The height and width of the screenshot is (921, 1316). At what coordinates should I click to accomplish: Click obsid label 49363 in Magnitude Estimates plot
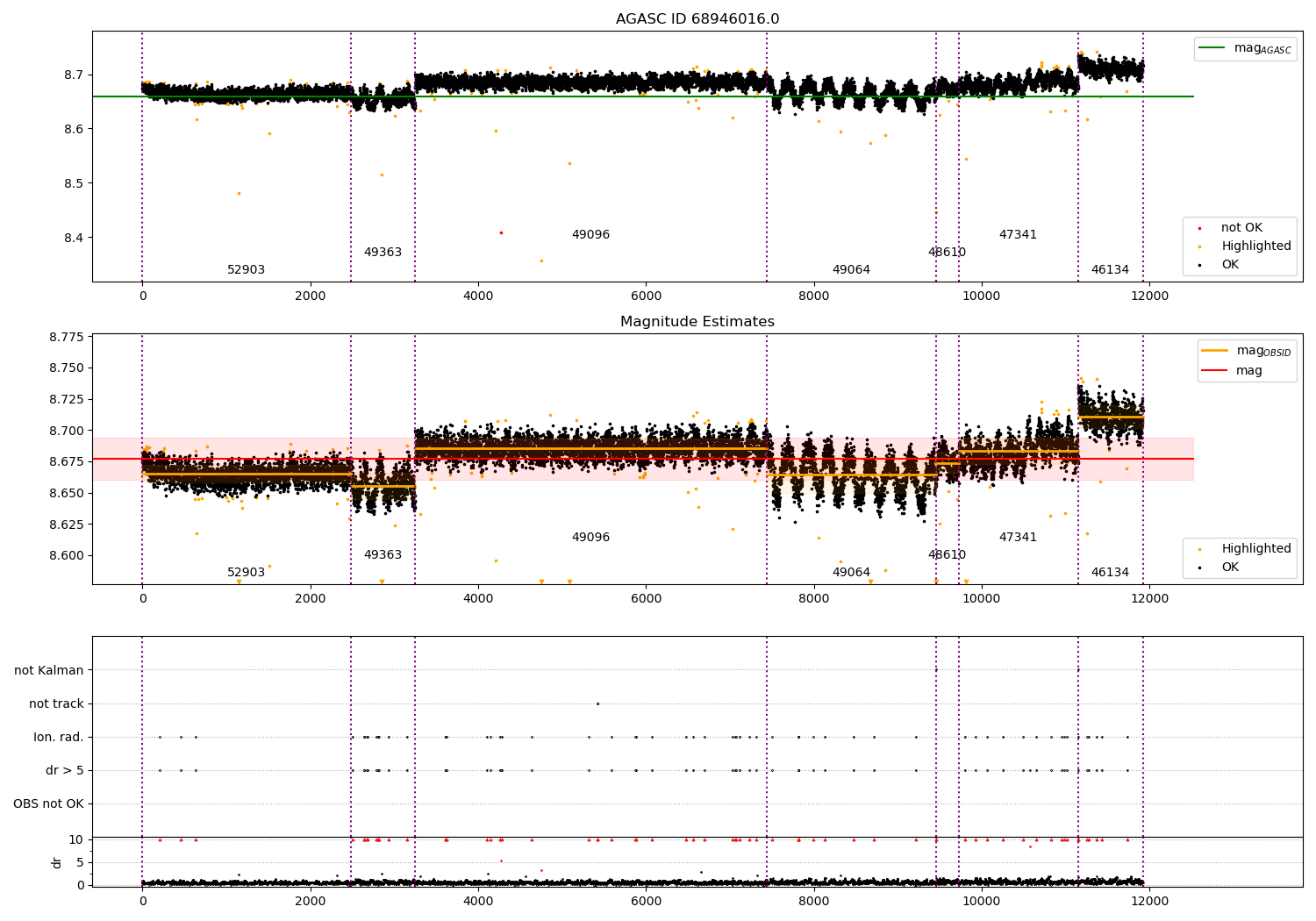click(x=383, y=555)
